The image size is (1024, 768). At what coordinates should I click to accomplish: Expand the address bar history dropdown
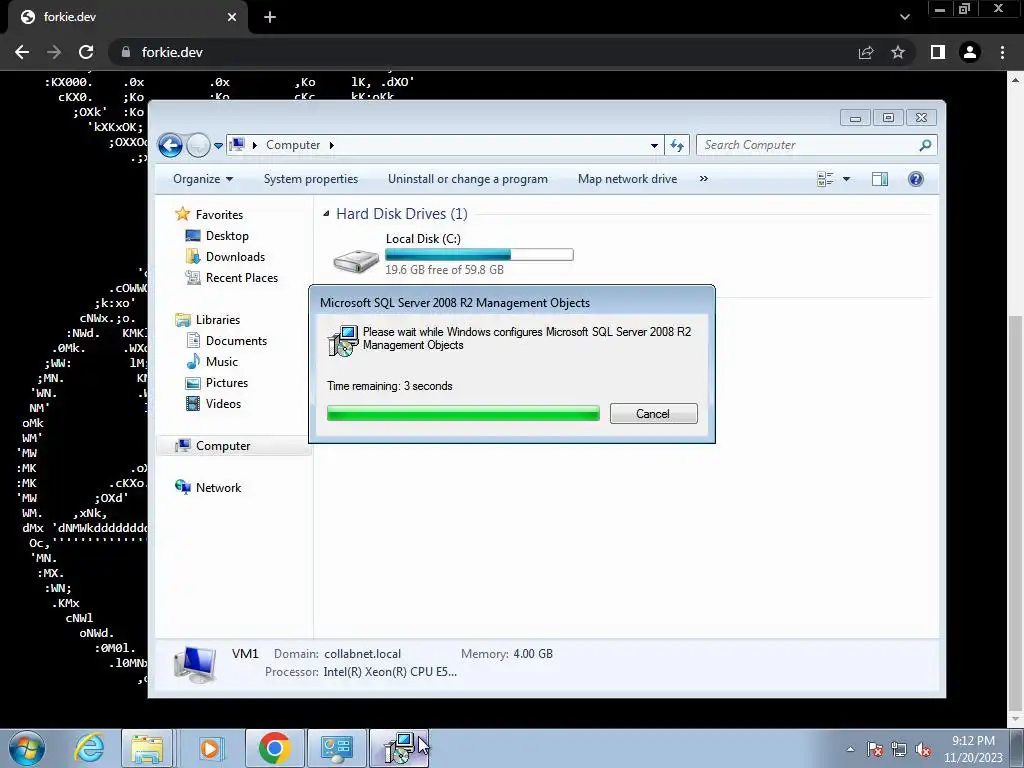[654, 146]
